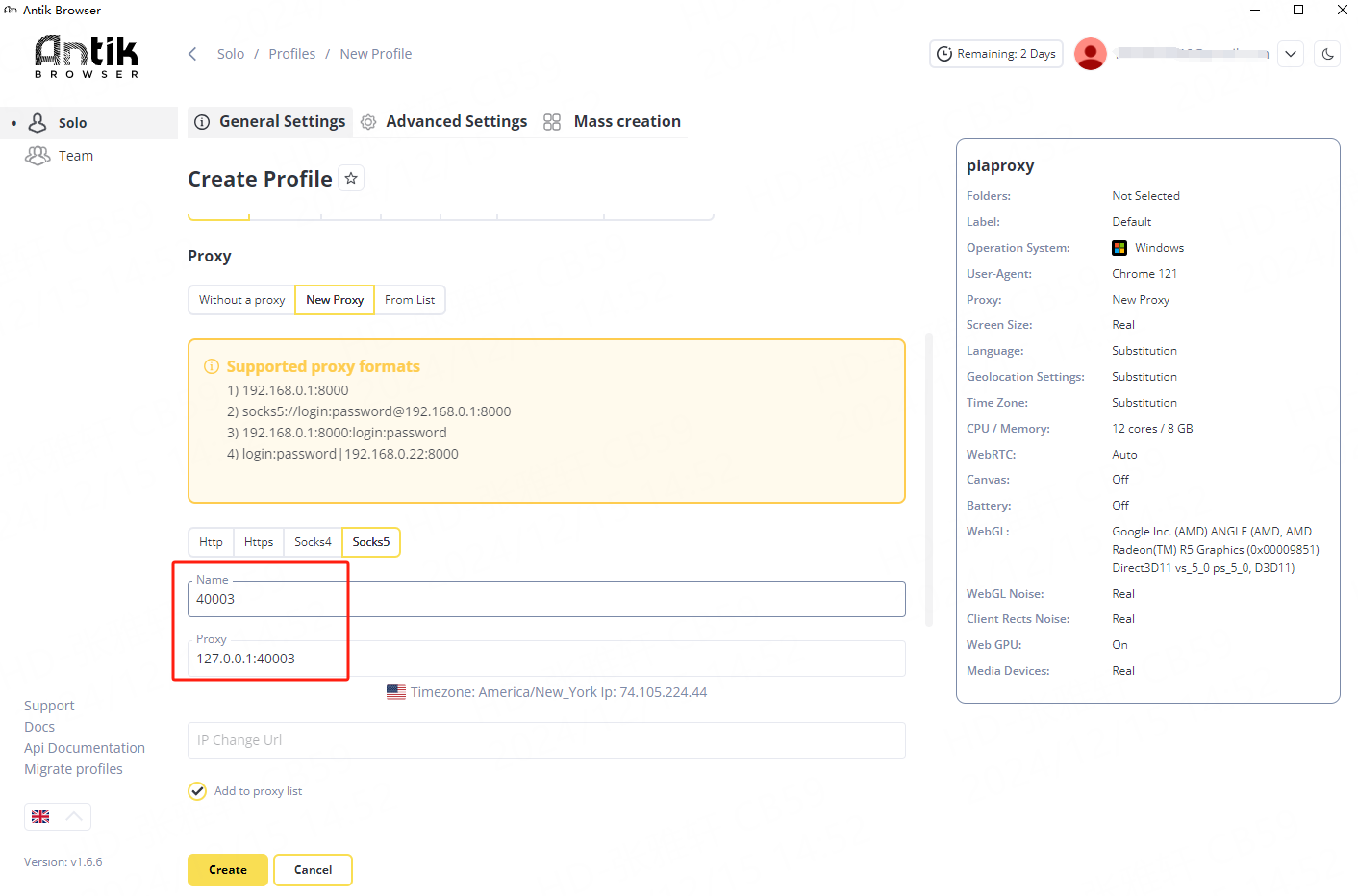
Task: Open the Mass creation tab
Action: [626, 122]
